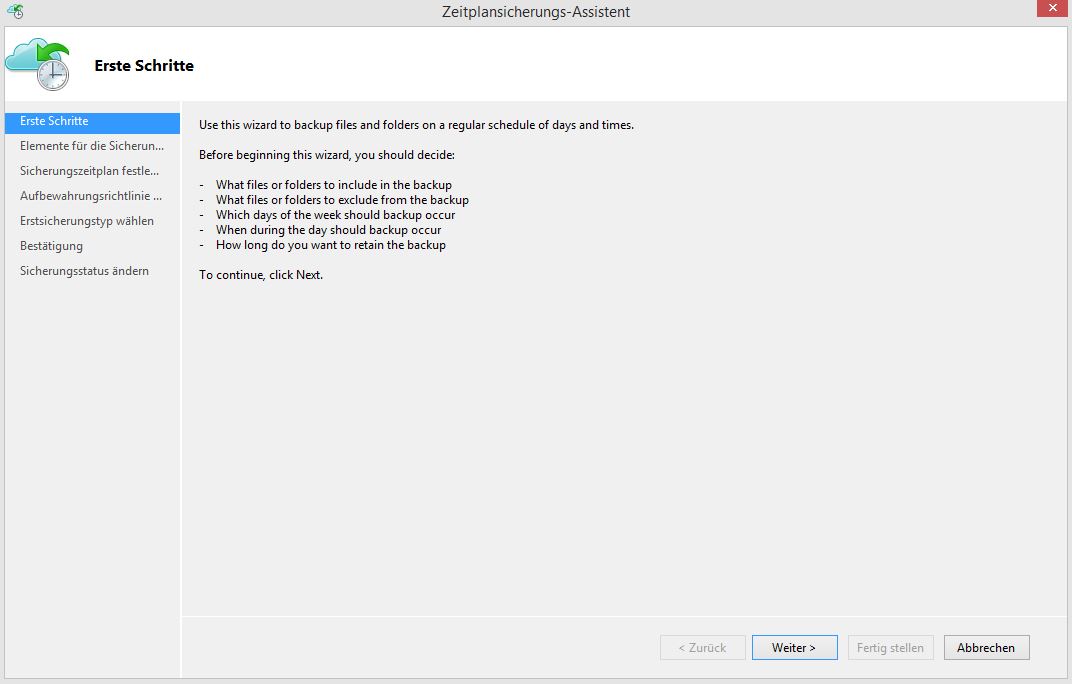
Task: Select 'Aufbewahrungsrichtlinie ...' in sidebar
Action: coord(90,196)
